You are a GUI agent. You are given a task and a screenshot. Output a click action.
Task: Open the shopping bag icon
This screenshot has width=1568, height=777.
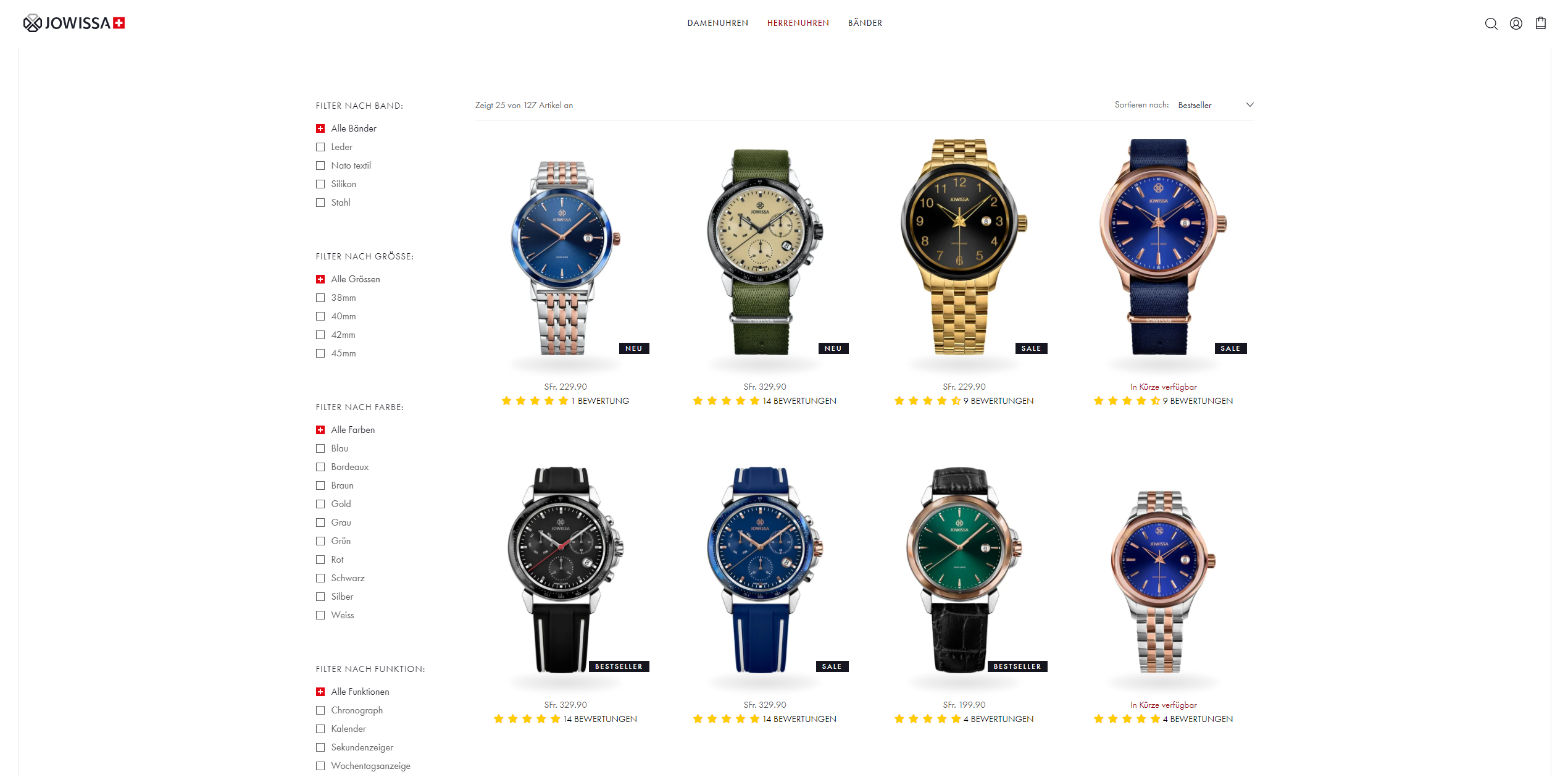click(x=1541, y=23)
